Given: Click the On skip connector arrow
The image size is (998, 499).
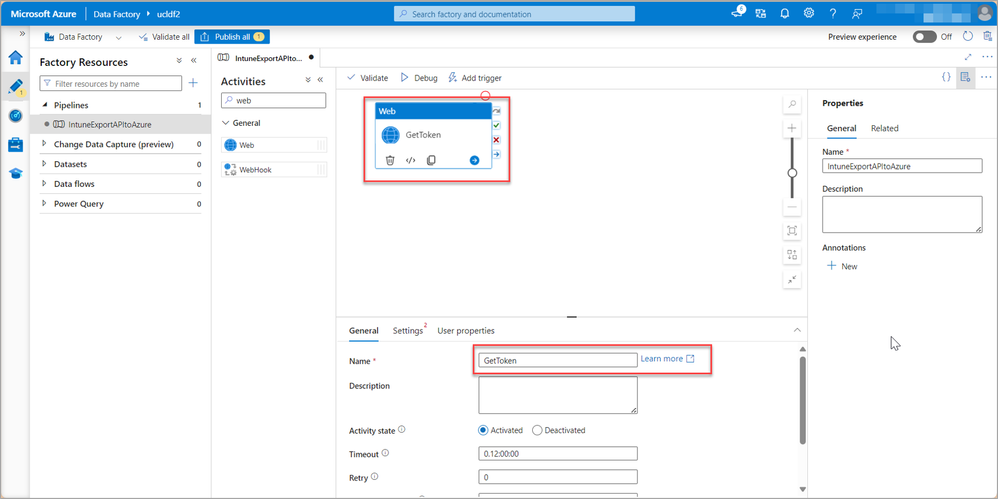Looking at the screenshot, I should pos(496,111).
